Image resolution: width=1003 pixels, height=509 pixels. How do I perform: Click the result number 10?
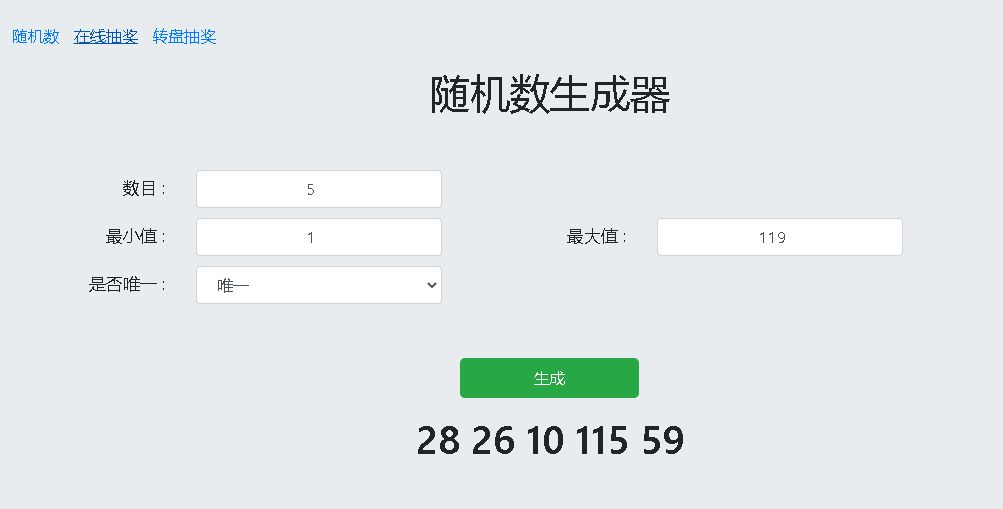tap(545, 440)
